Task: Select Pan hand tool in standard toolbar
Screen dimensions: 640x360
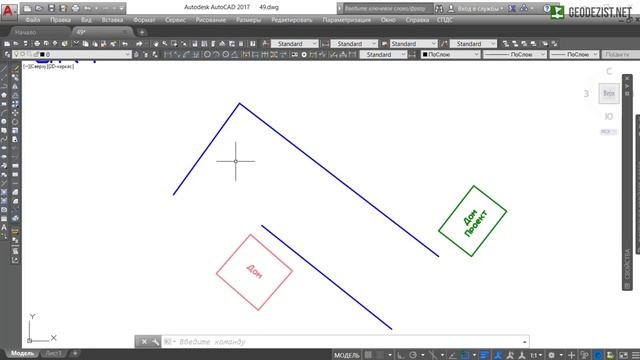Action: coord(156,44)
